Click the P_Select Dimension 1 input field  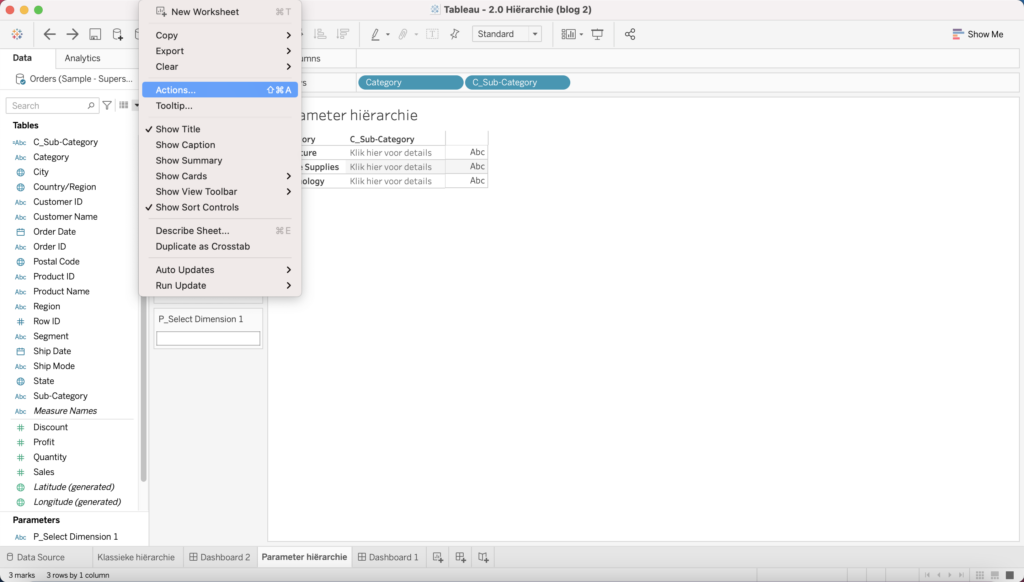coord(208,339)
